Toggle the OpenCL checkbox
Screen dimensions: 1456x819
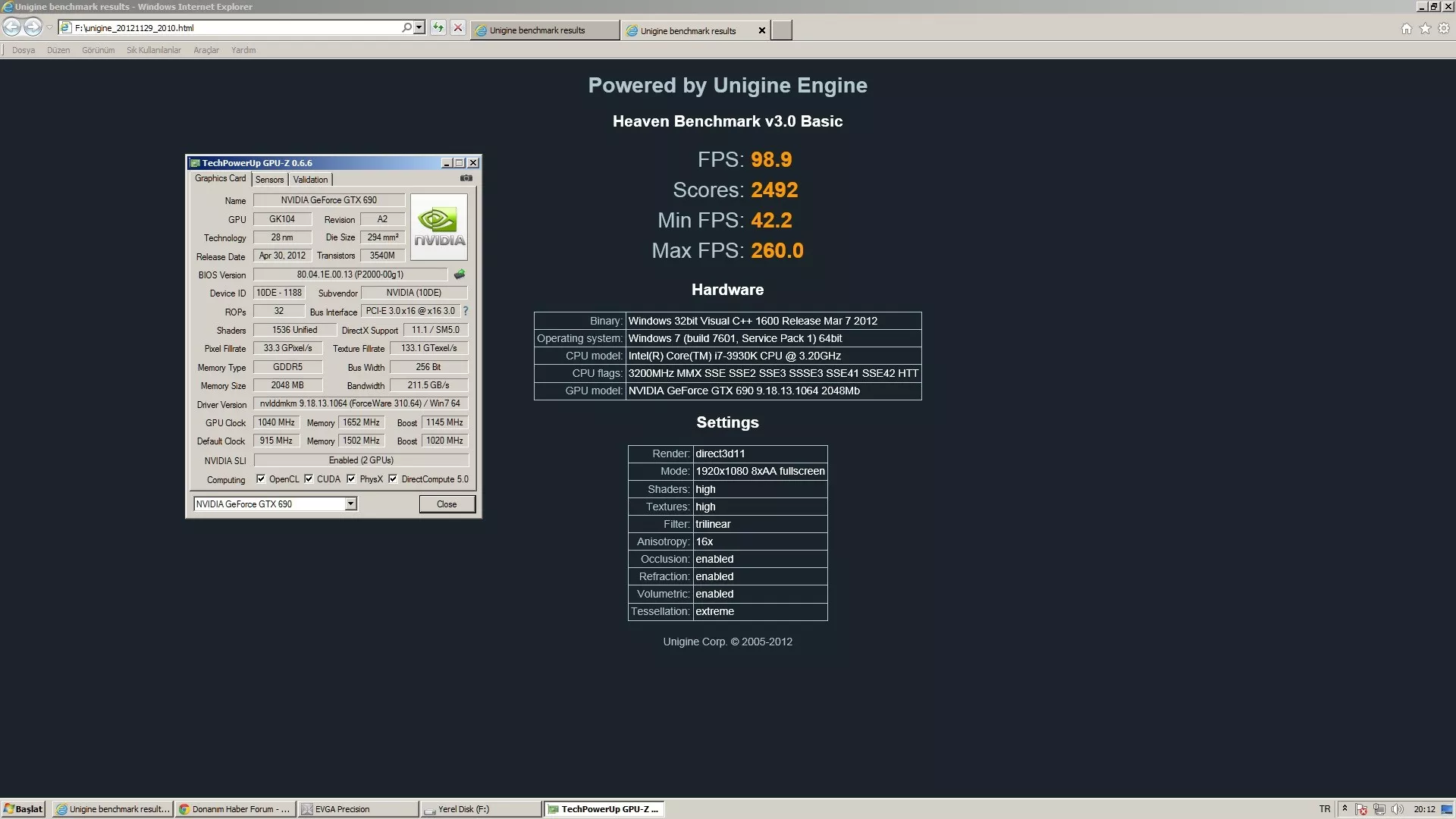pyautogui.click(x=261, y=479)
